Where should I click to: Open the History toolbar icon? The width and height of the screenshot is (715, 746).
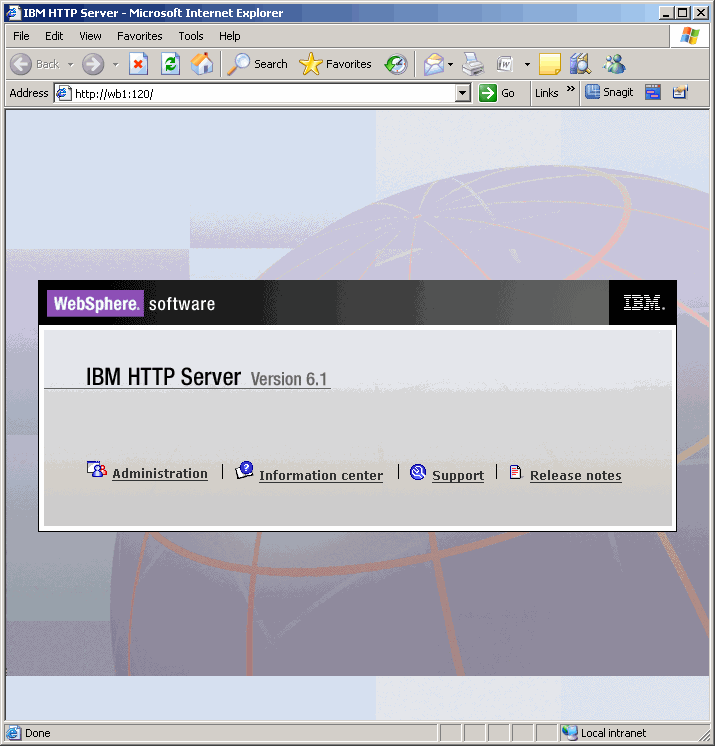click(397, 64)
